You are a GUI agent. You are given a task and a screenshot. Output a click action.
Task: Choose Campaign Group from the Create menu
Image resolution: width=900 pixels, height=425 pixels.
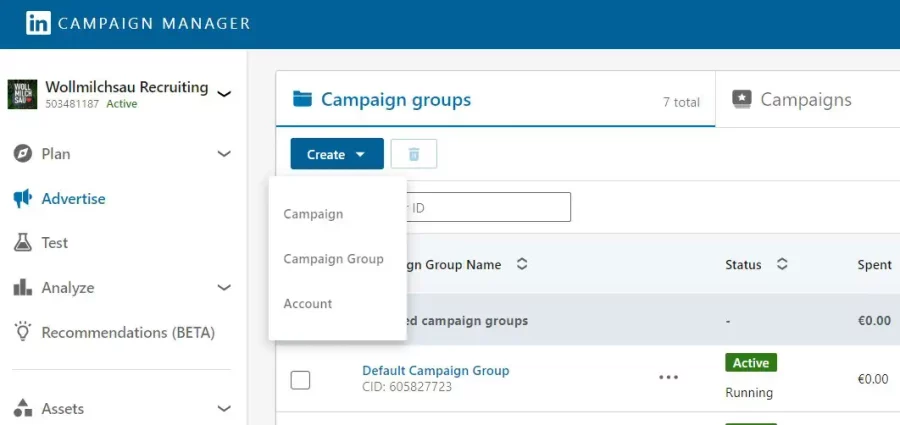[x=333, y=258]
